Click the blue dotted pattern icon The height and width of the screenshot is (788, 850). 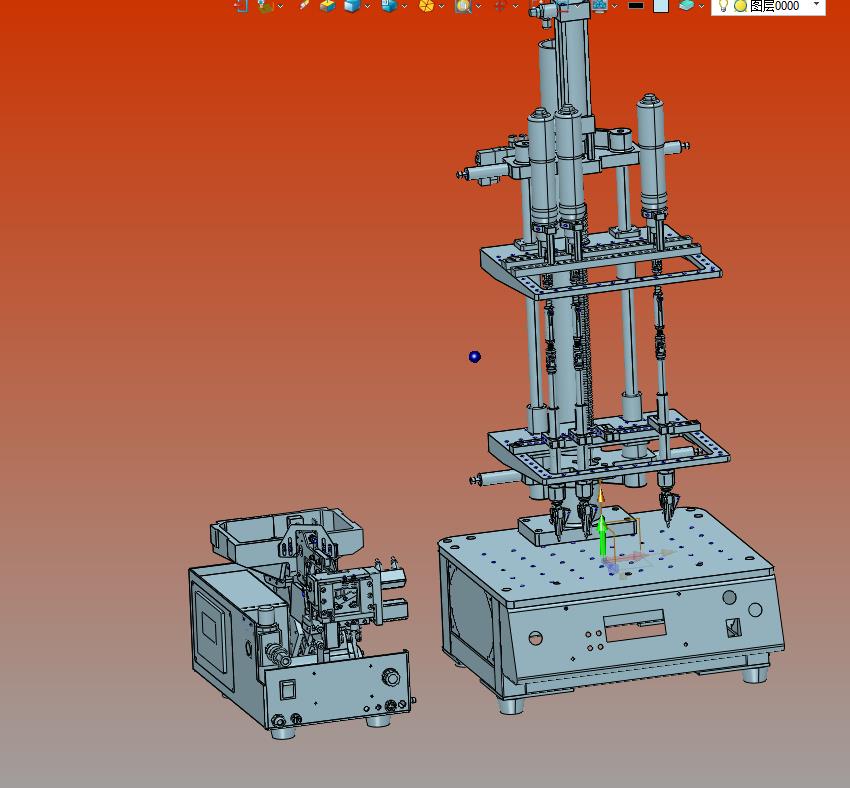600,5
